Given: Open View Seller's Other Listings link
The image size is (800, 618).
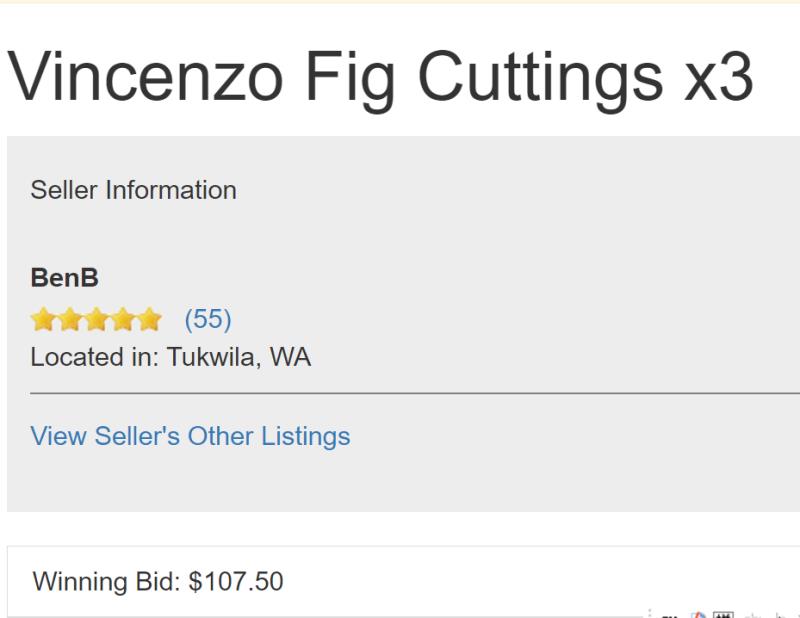Looking at the screenshot, I should 190,436.
